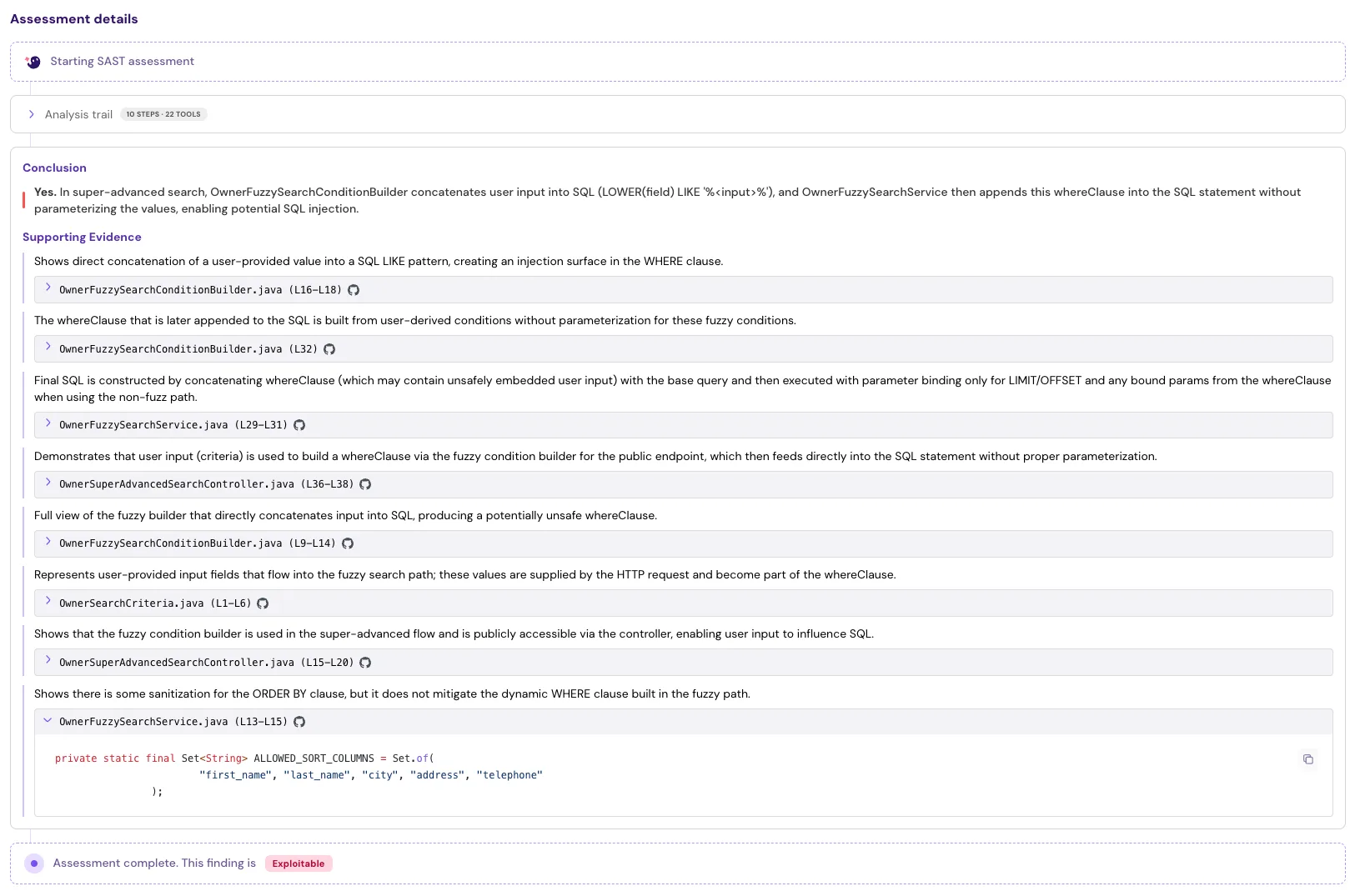The height and width of the screenshot is (896, 1355).
Task: Click the 10 STEPS · 22 TOOLS badge
Action: [163, 114]
